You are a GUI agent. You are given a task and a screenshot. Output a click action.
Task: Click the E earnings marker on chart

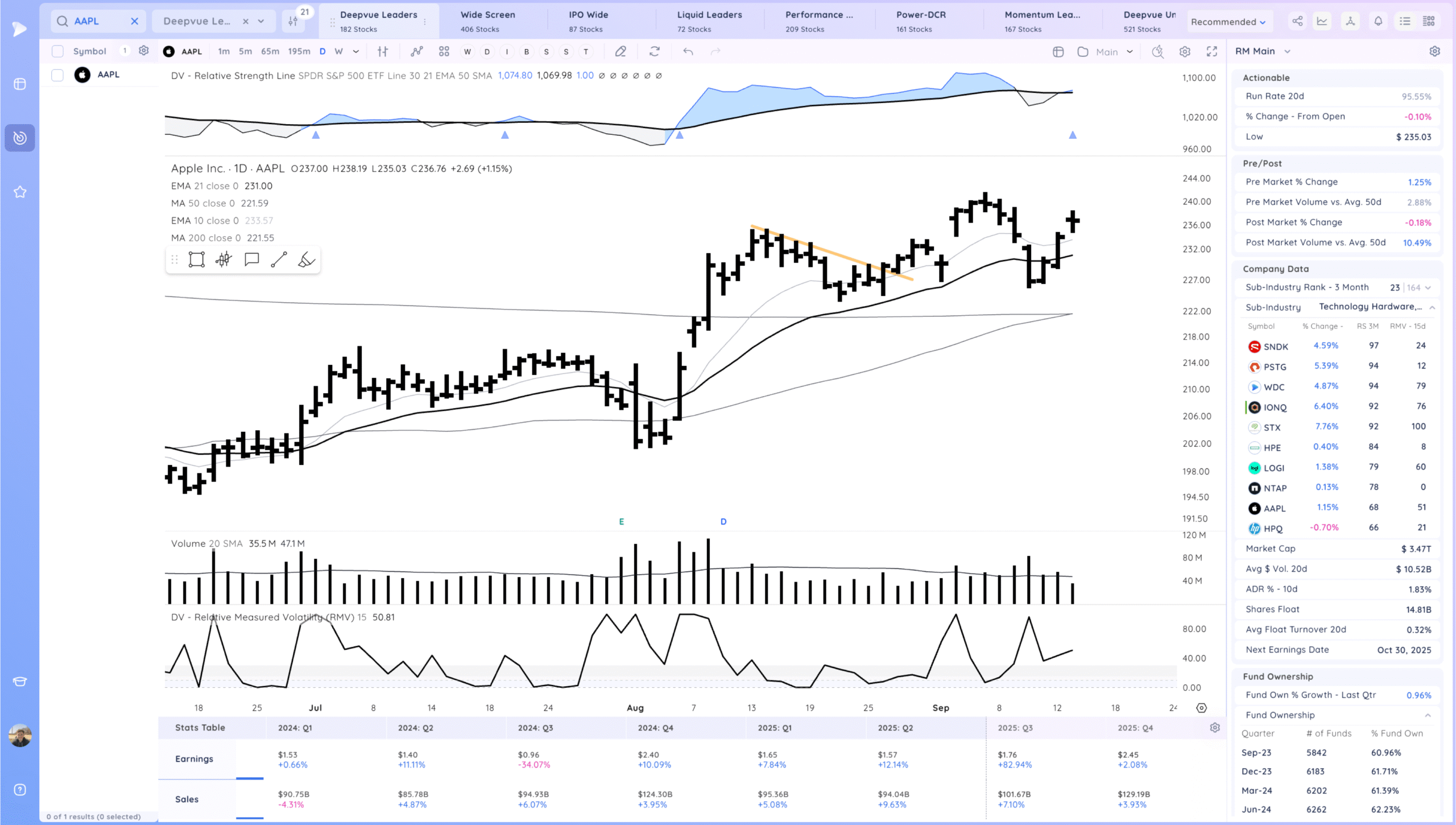point(621,521)
